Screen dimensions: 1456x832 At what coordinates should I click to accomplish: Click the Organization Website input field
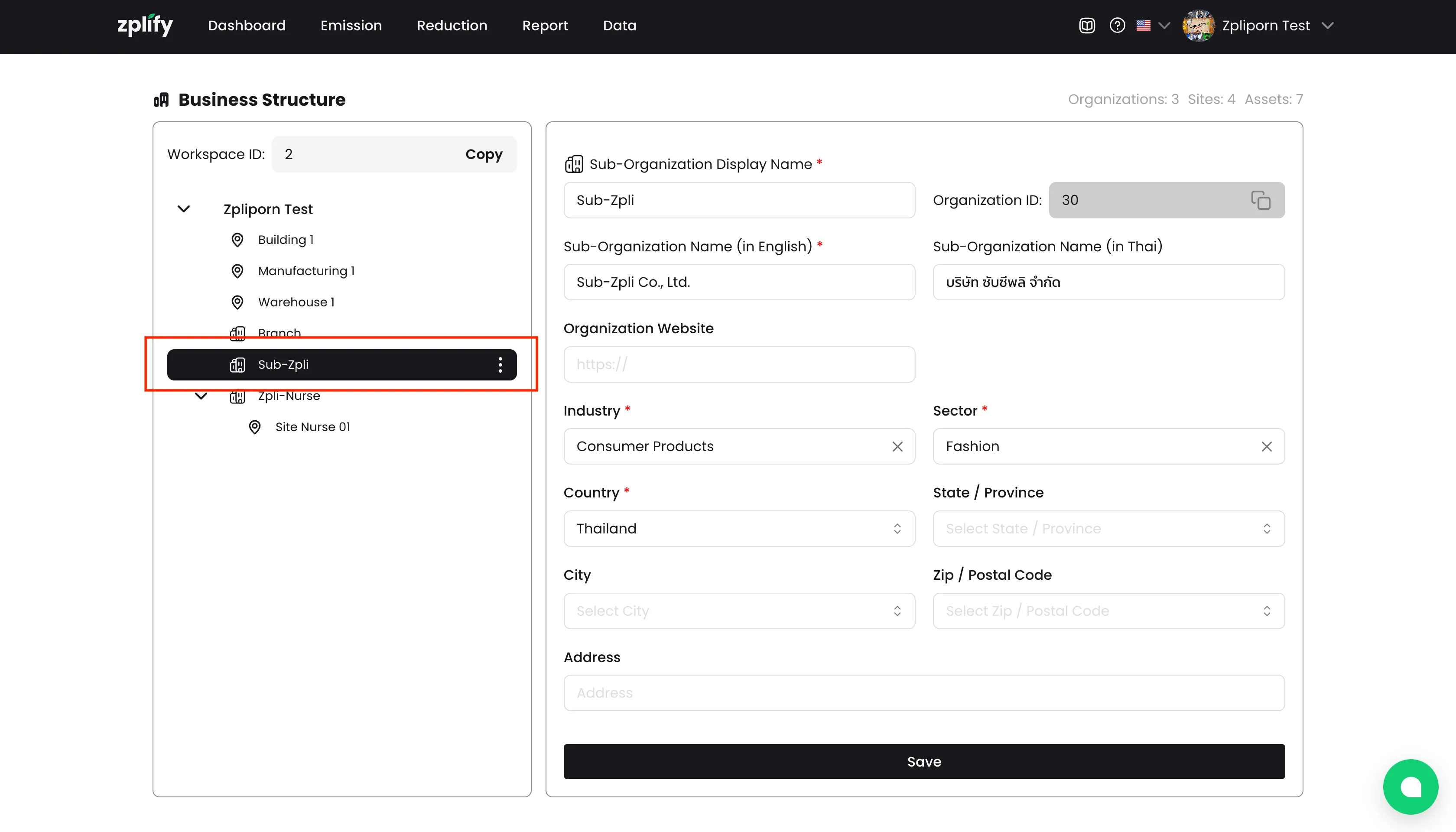coord(738,364)
